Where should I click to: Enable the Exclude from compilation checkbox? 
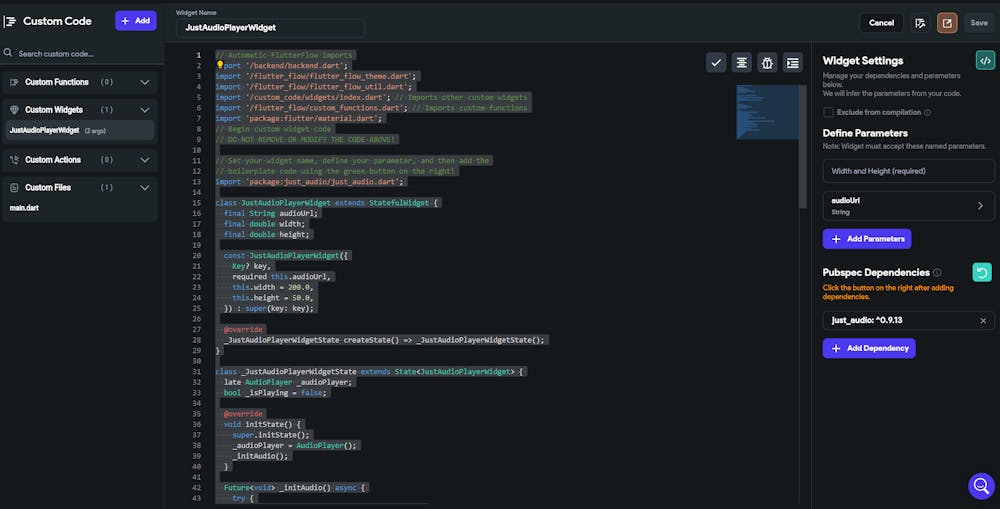(x=829, y=112)
